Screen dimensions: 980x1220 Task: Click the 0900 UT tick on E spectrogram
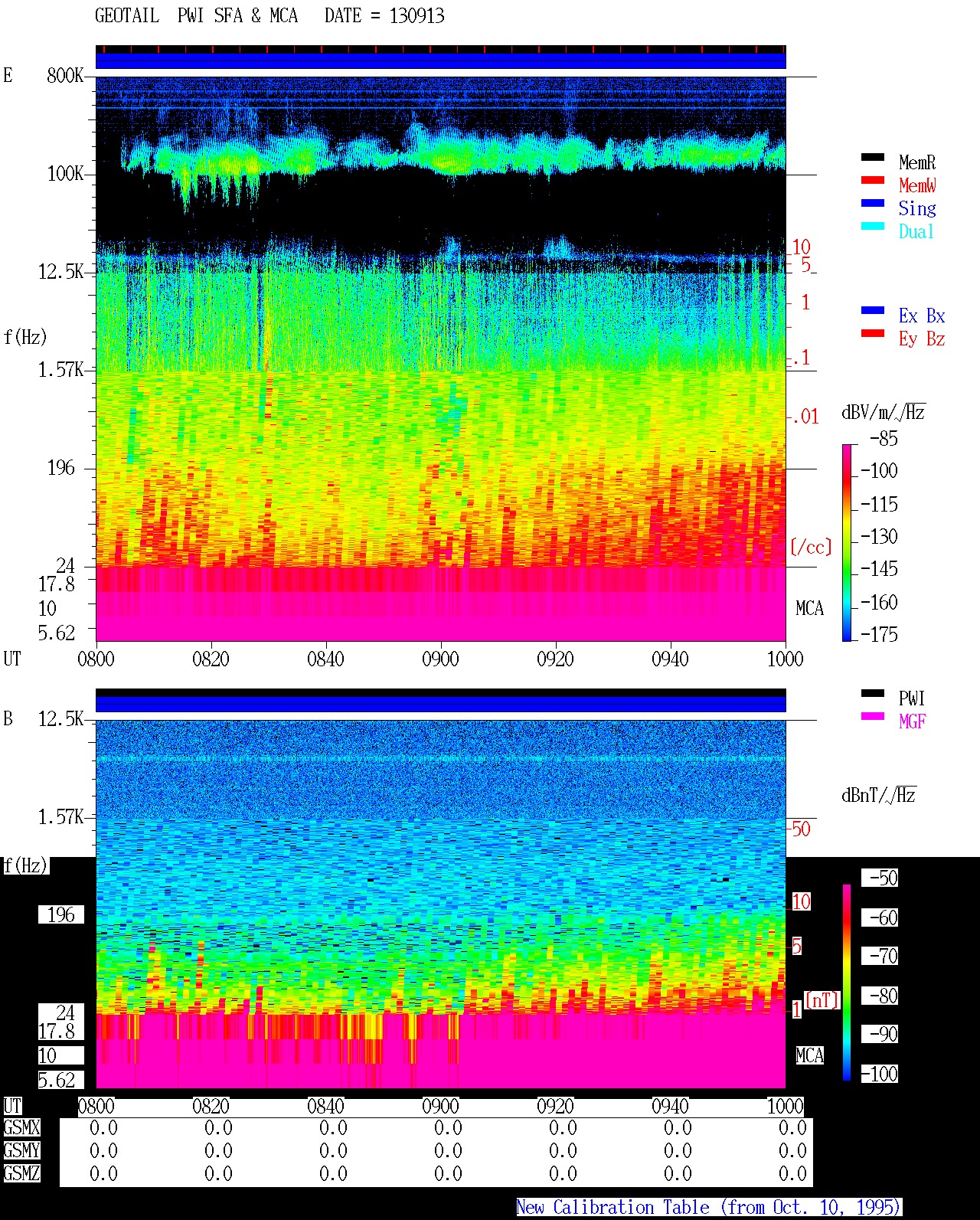point(440,659)
